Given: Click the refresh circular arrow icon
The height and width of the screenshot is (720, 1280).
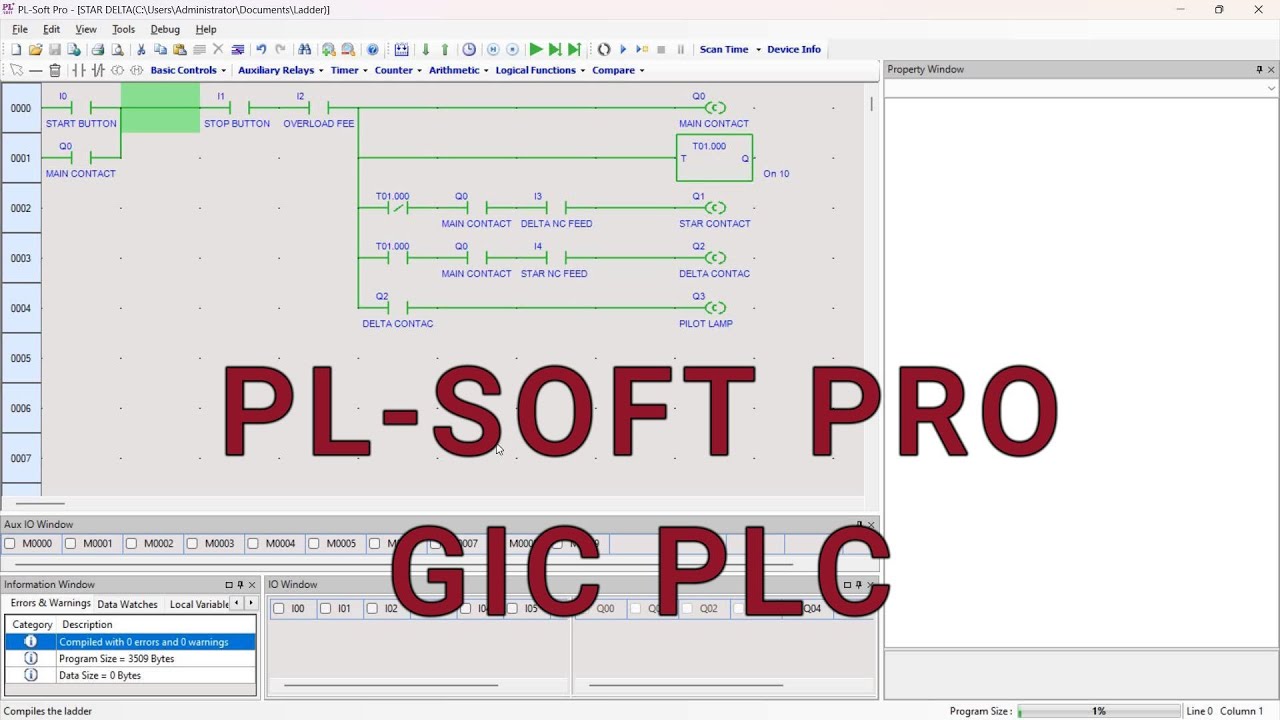Looking at the screenshot, I should [x=604, y=49].
